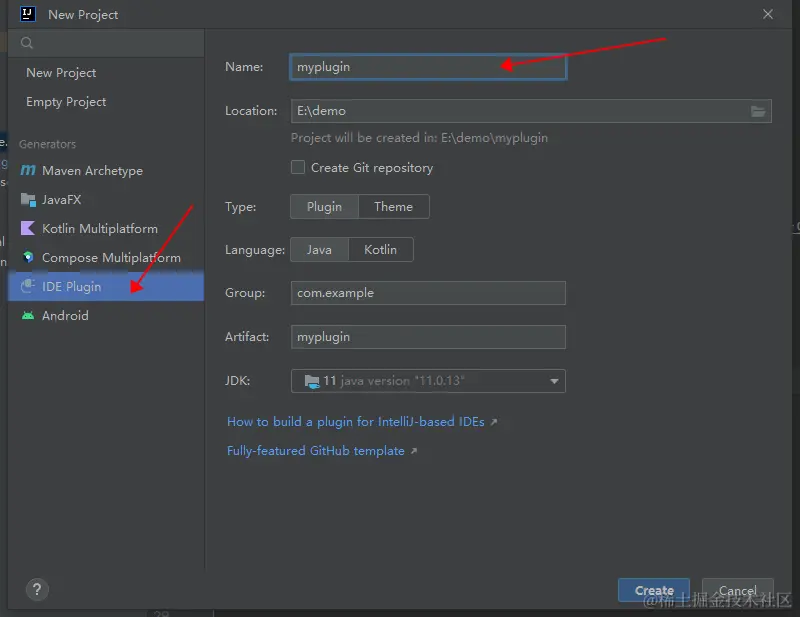800x617 pixels.
Task: Select the Compose Multiplatform generator
Action: coord(106,258)
